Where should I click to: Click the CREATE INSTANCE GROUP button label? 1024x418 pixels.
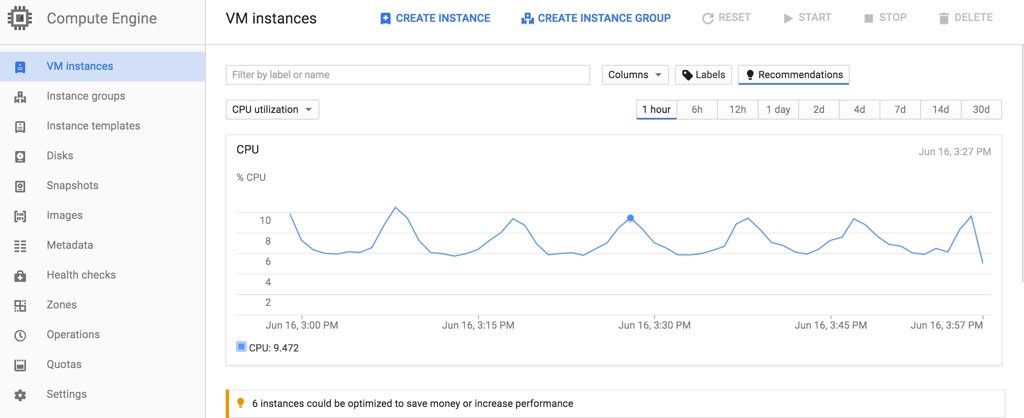pos(604,18)
